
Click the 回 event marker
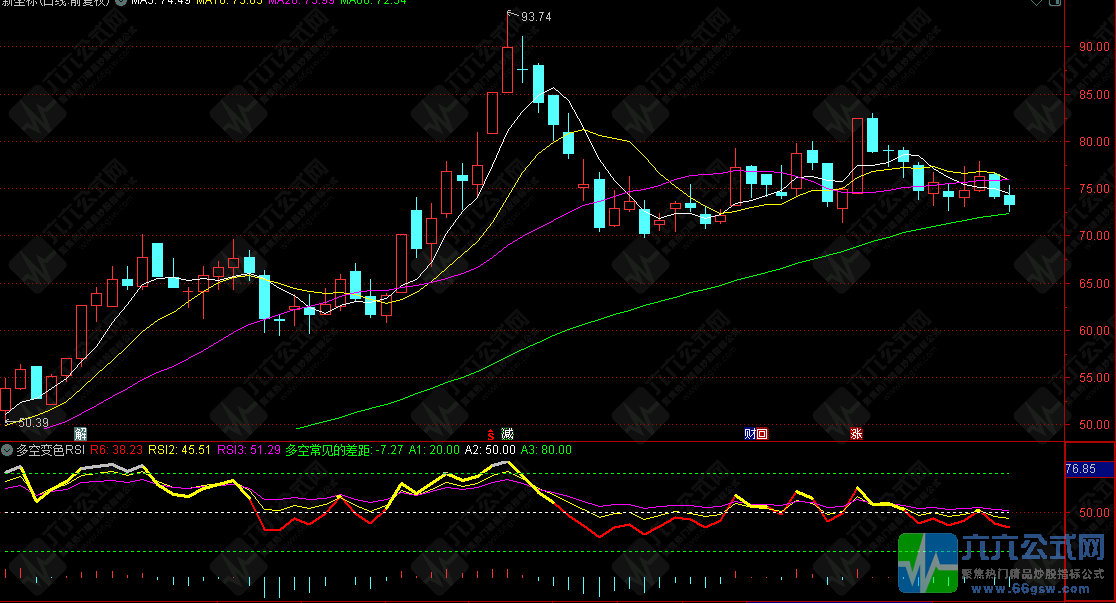(762, 434)
